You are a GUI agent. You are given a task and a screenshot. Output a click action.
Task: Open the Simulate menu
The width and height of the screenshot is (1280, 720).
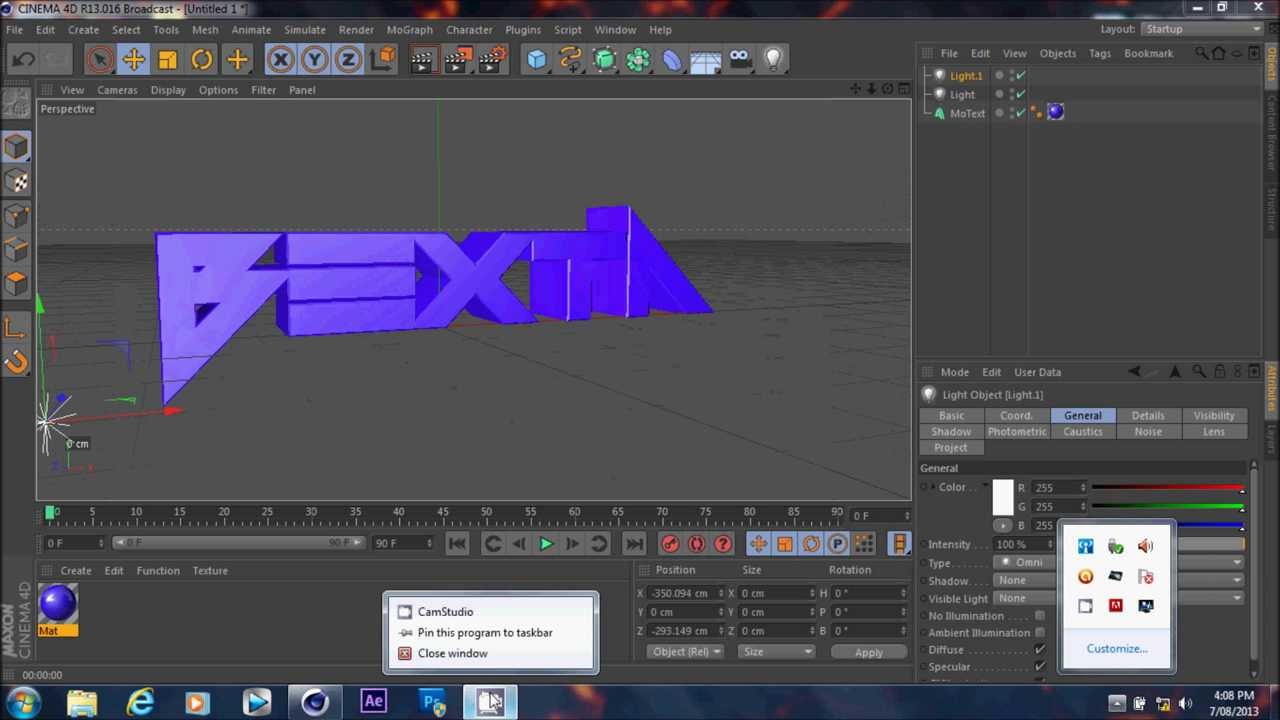click(305, 30)
